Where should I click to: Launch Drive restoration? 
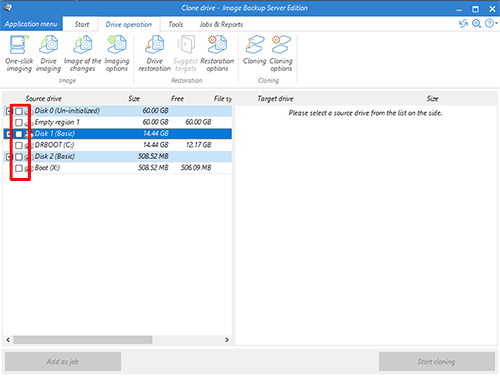(154, 53)
